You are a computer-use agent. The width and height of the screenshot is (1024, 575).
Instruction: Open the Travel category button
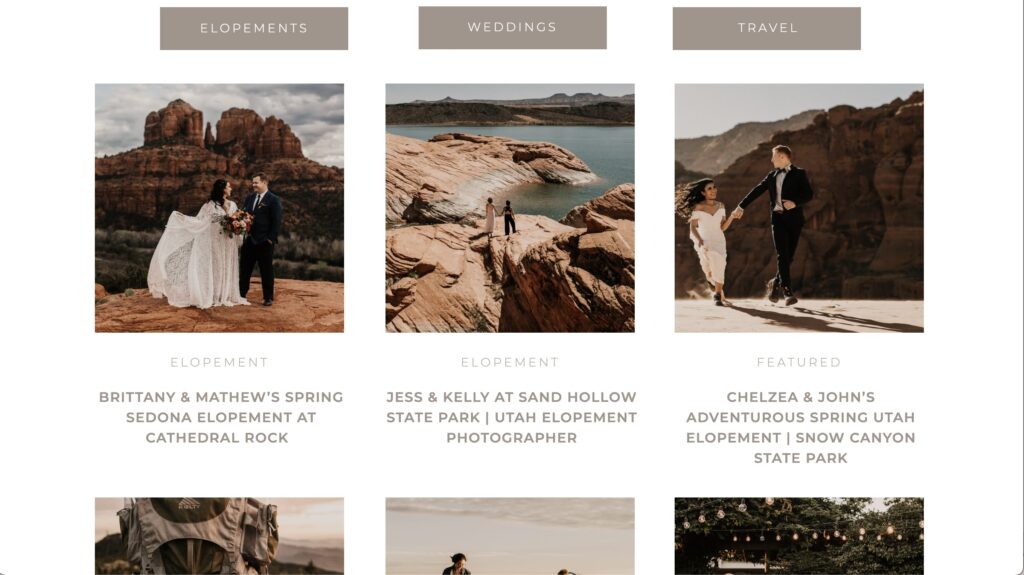(767, 28)
